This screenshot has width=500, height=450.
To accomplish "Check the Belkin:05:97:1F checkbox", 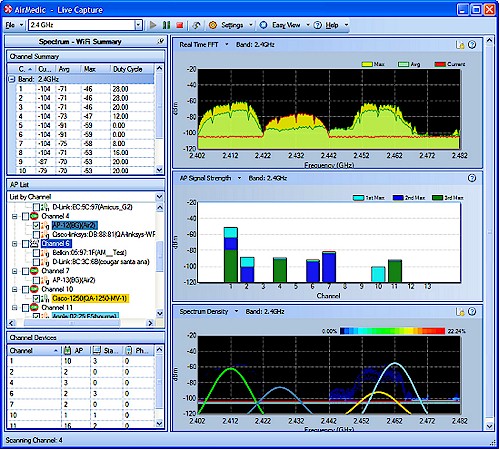I will click(x=36, y=253).
